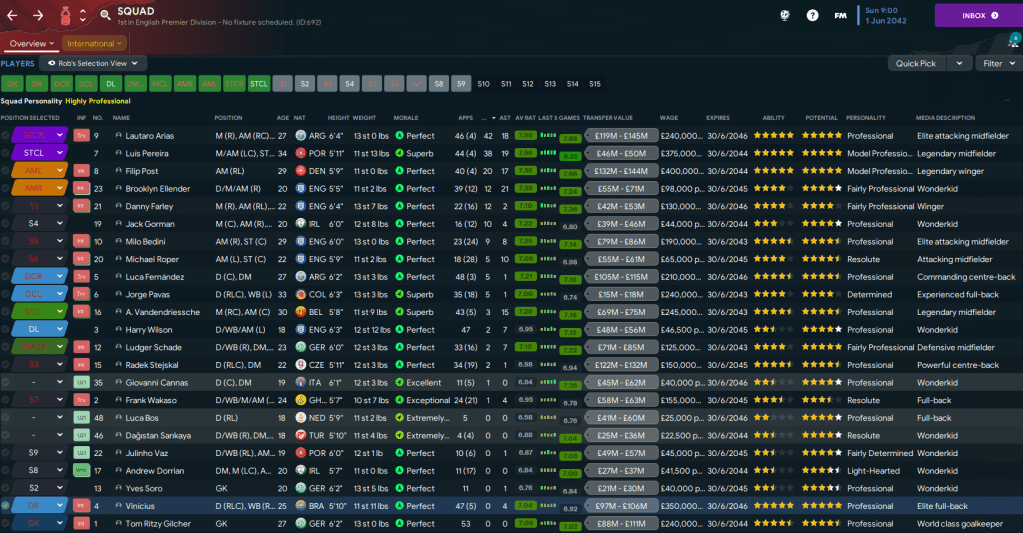Image resolution: width=1023 pixels, height=533 pixels.
Task: Switch to the International tab
Action: coord(94,44)
